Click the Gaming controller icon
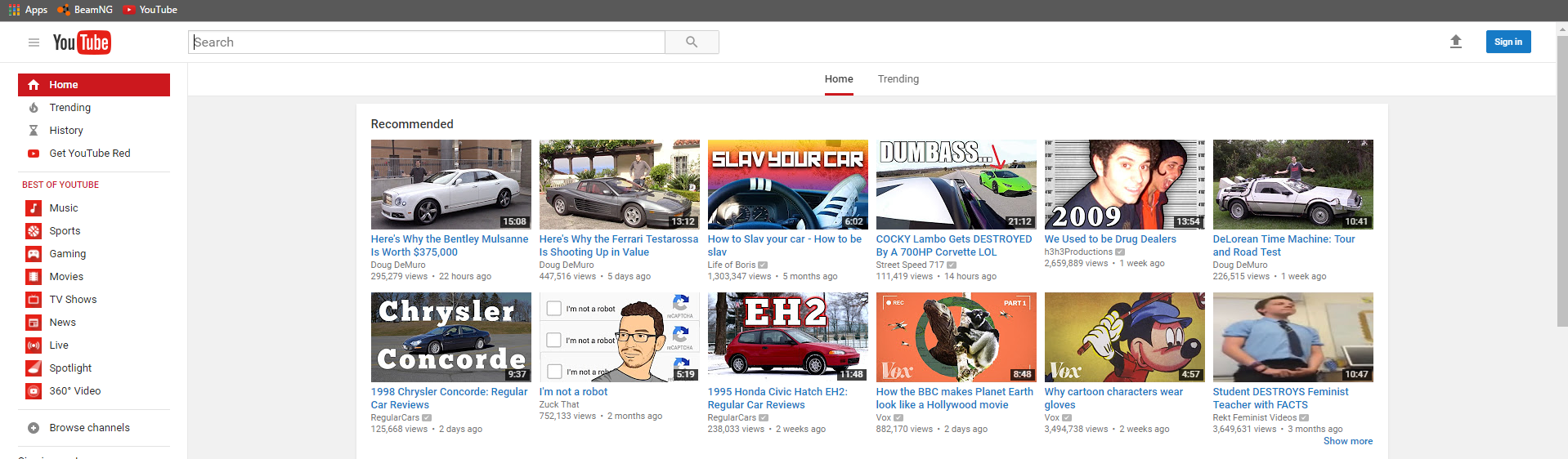The width and height of the screenshot is (1568, 459). click(x=34, y=254)
